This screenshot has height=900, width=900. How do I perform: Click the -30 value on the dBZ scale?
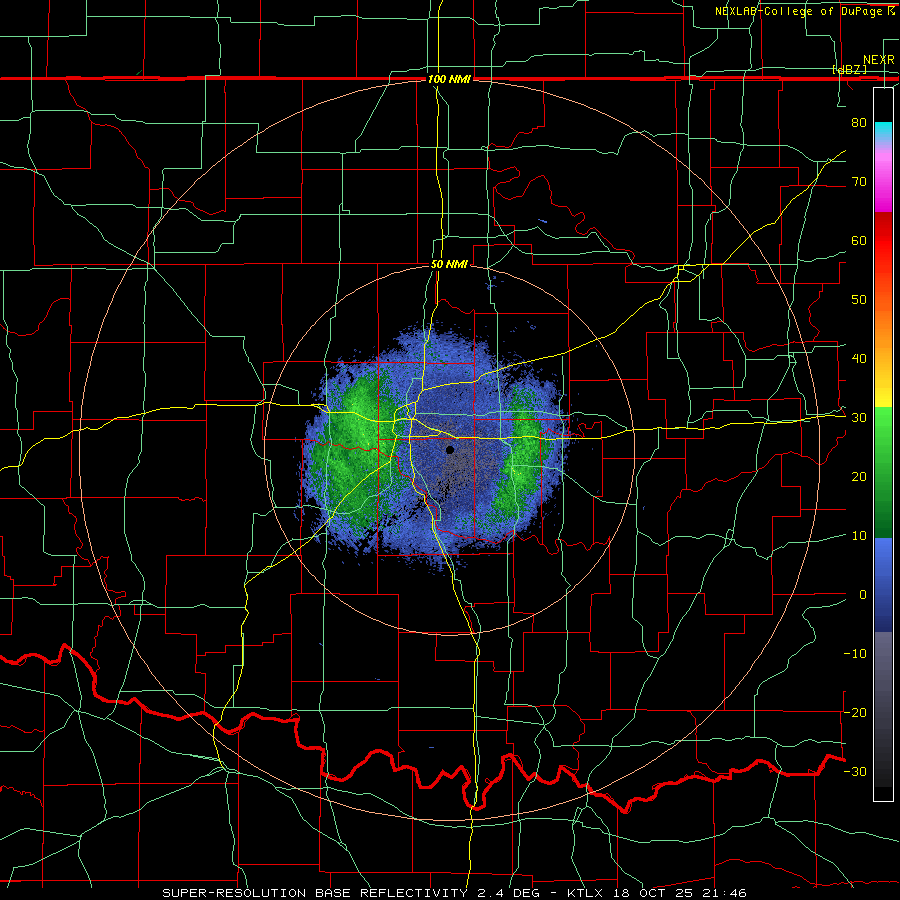pyautogui.click(x=855, y=771)
